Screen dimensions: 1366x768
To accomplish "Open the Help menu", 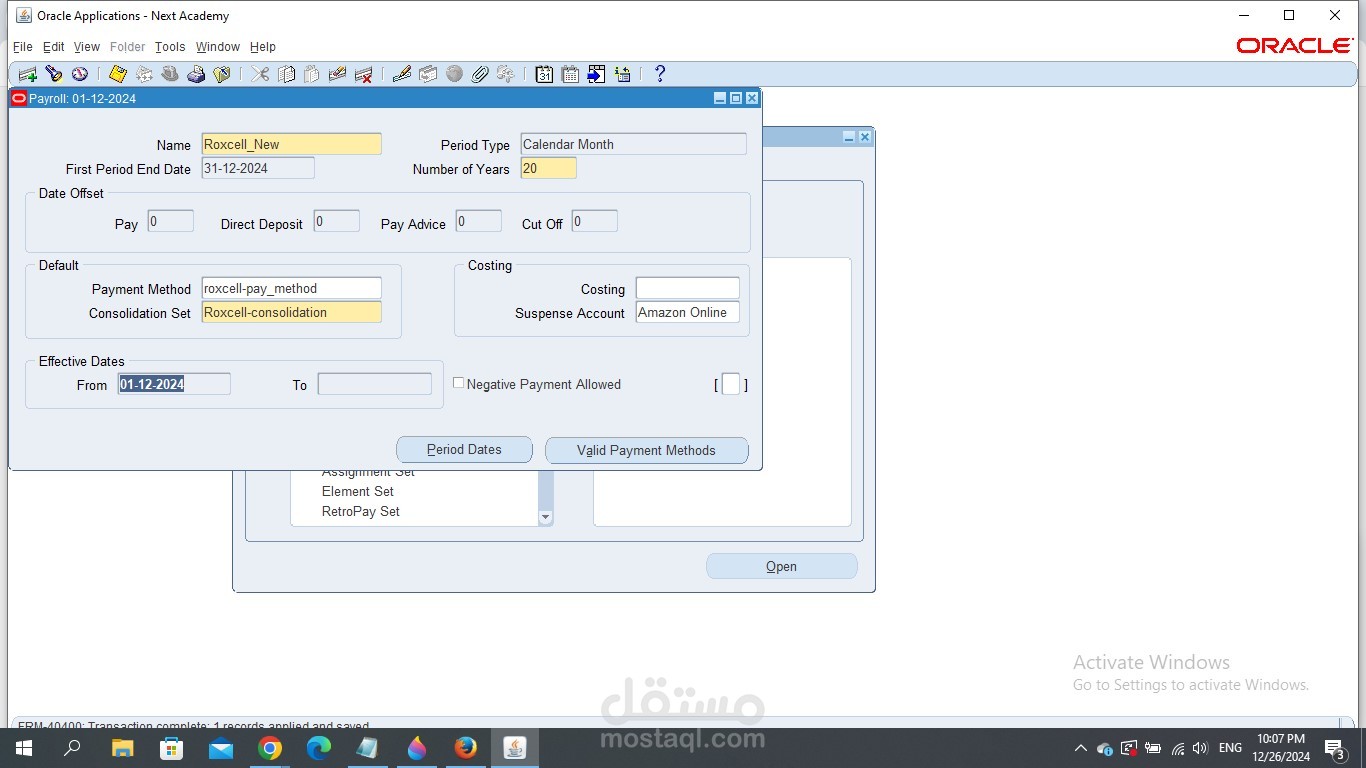I will [263, 47].
